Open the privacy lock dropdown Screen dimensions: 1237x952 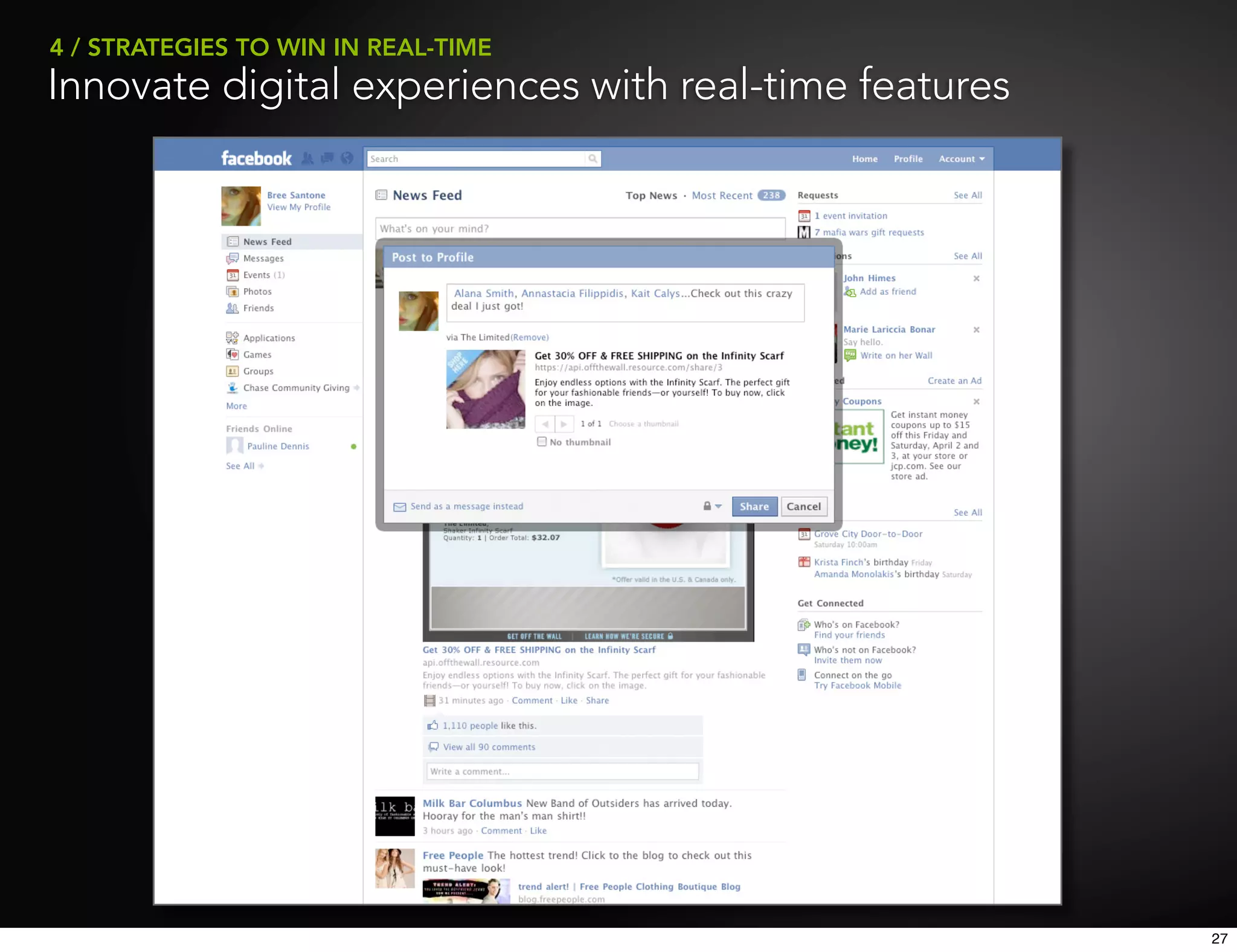pyautogui.click(x=712, y=506)
